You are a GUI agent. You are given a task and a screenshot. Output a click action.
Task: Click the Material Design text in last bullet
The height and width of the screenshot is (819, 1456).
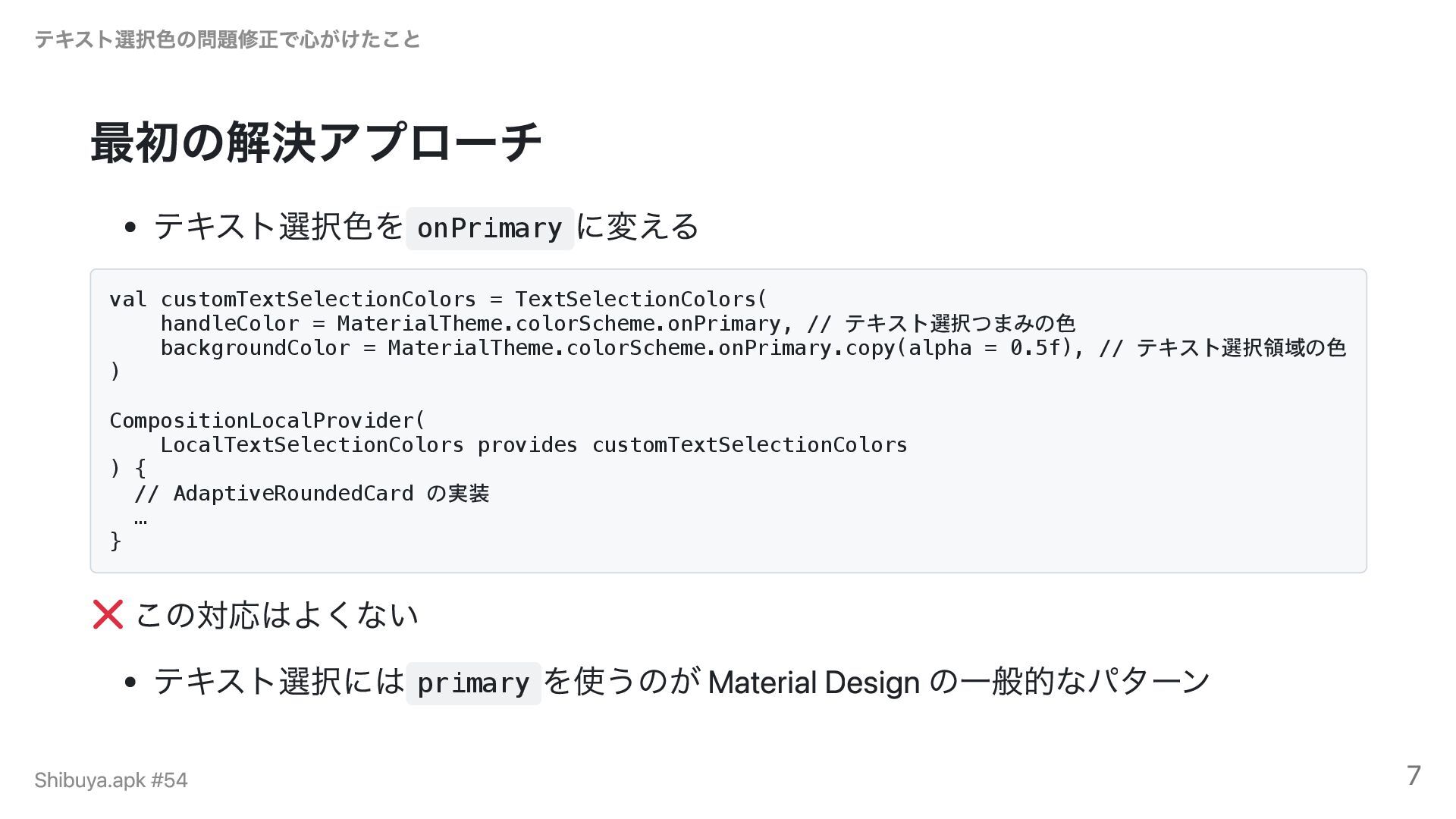coord(813,682)
